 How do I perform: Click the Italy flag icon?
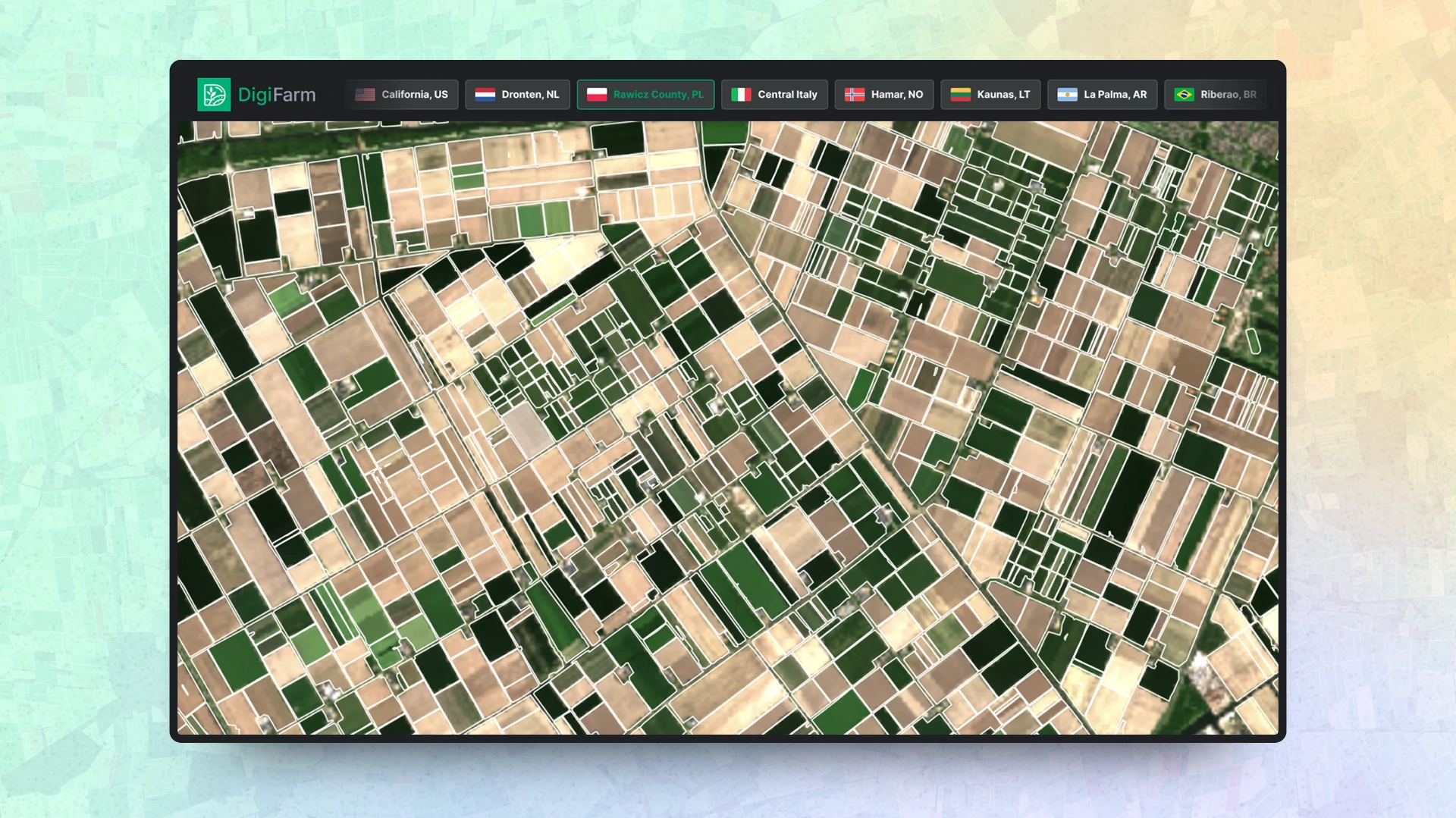click(x=742, y=95)
